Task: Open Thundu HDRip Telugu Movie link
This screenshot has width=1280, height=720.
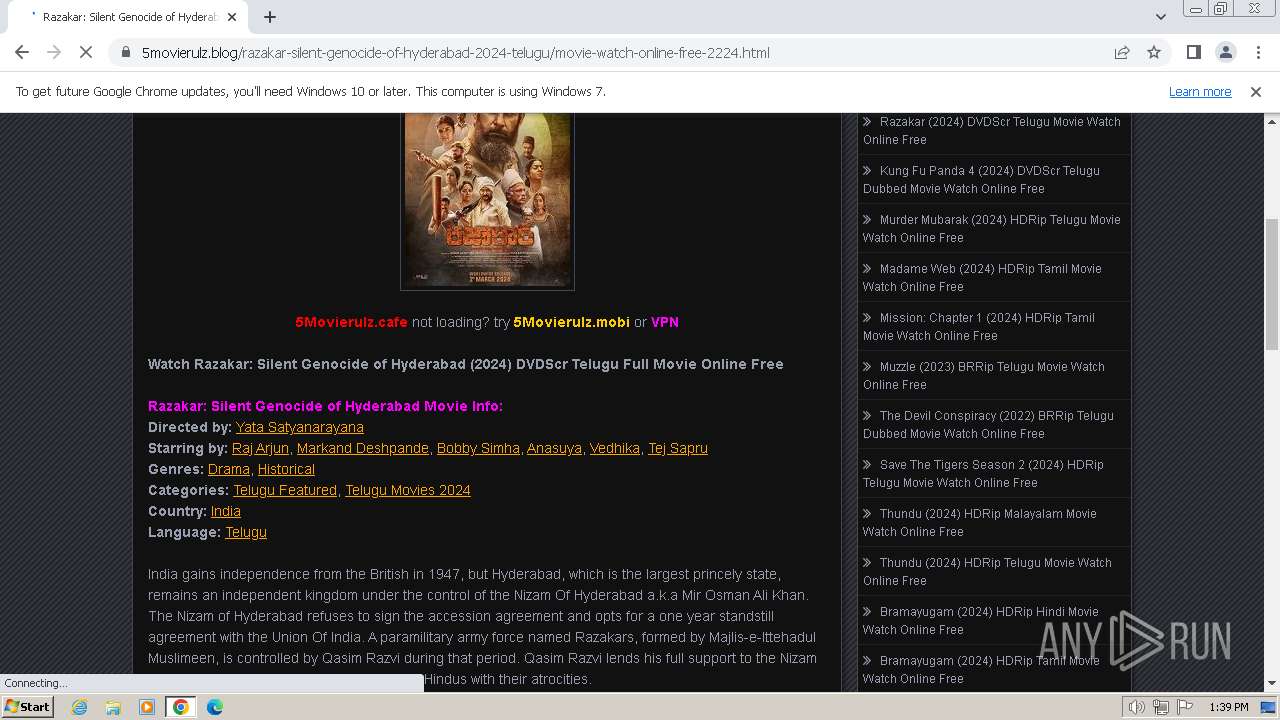Action: 987,572
